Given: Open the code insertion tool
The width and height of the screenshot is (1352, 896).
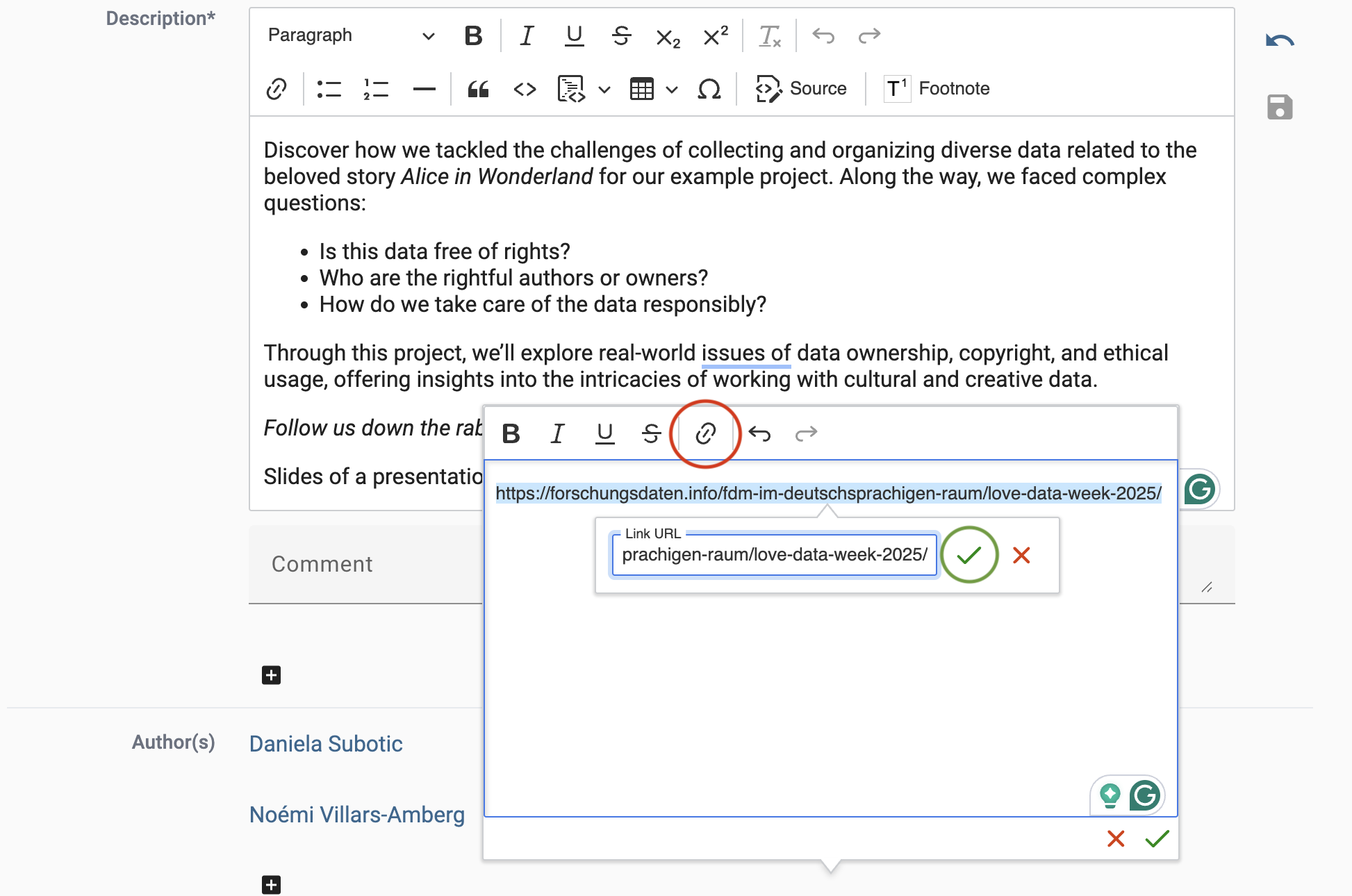Looking at the screenshot, I should click(x=525, y=89).
